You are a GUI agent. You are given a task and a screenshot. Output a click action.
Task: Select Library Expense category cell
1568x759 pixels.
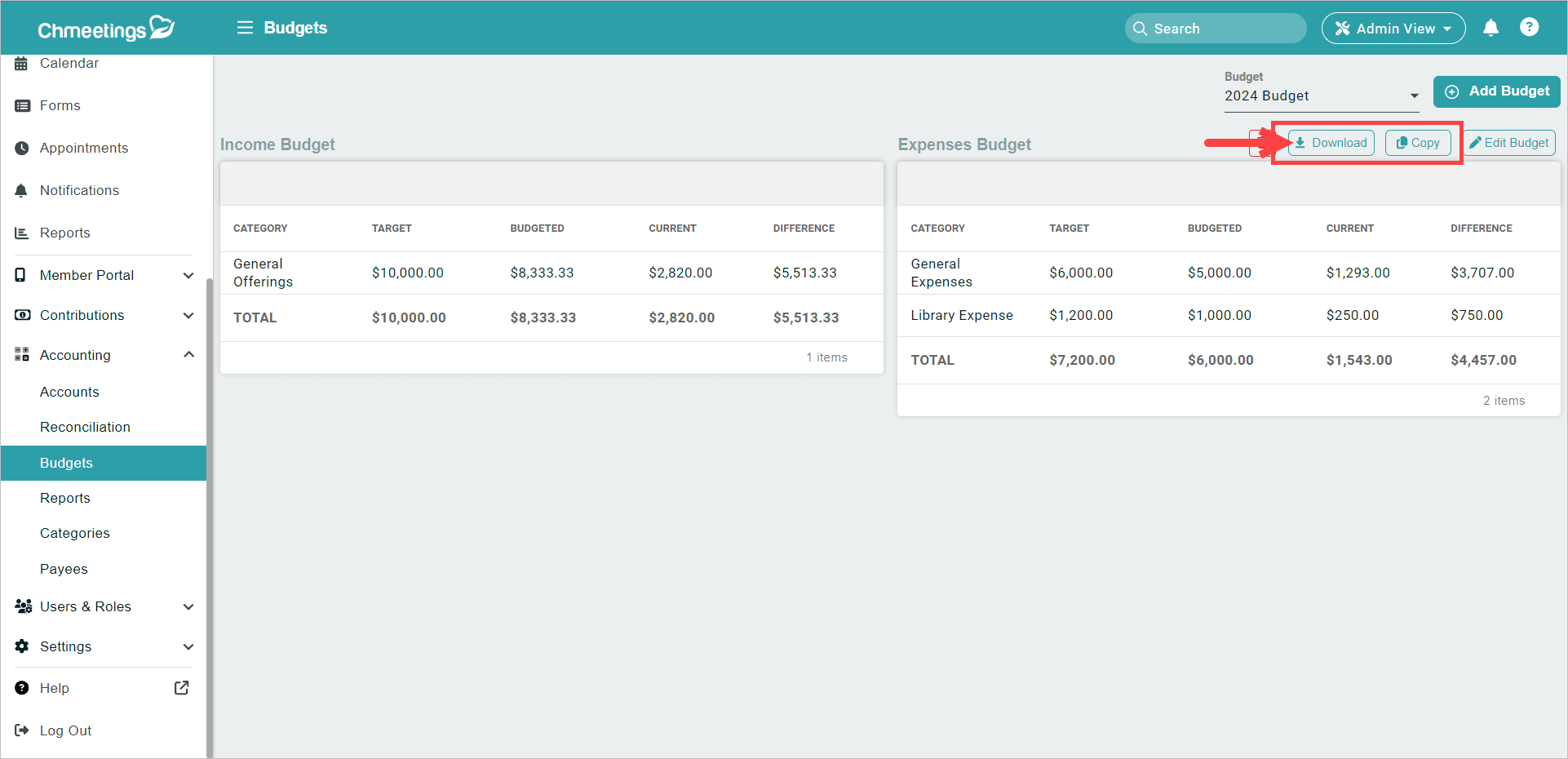[962, 315]
